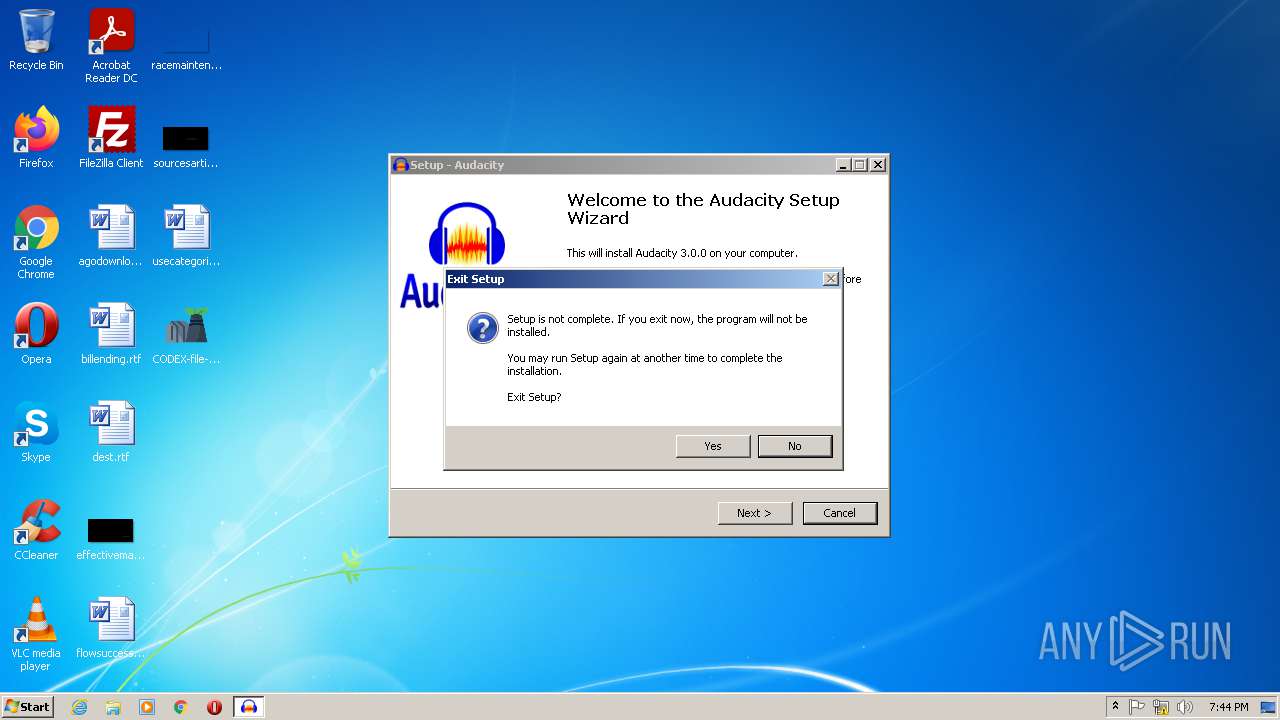Select the Opera desktop shortcut
Viewport: 1280px width, 720px height.
(x=36, y=334)
